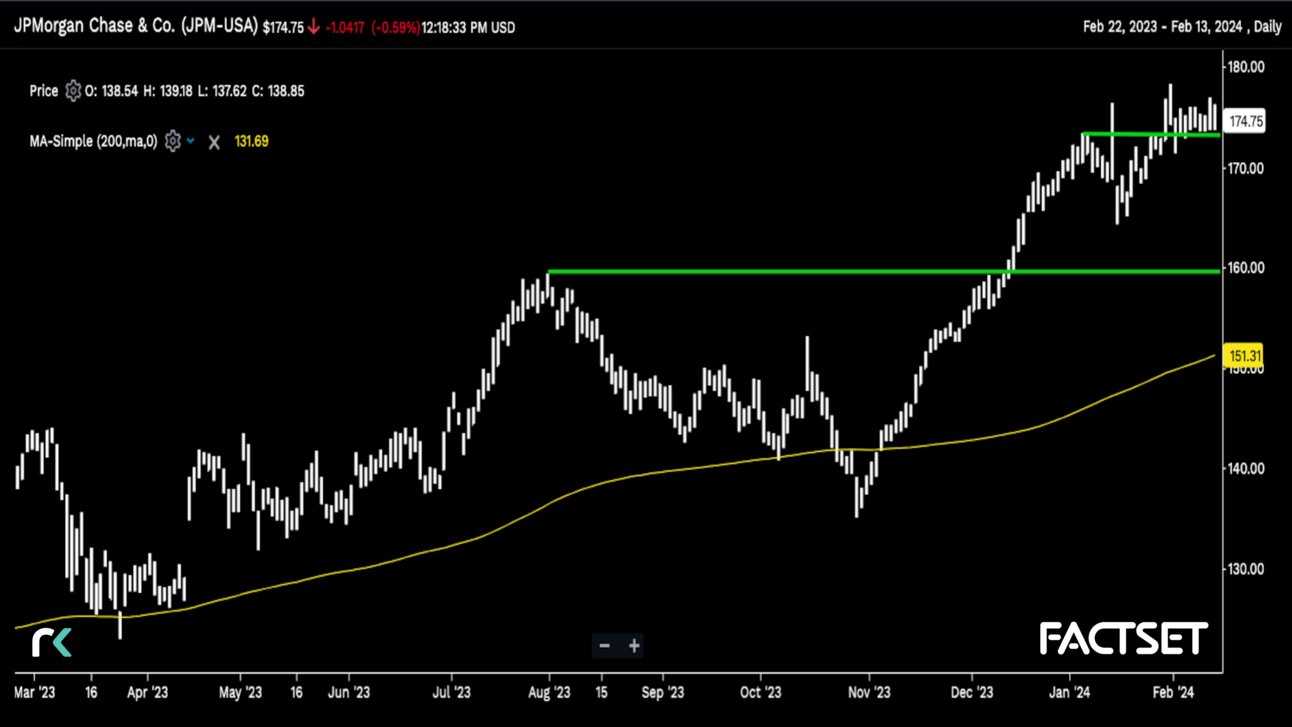
Task: Click the Price legend label
Action: [x=44, y=91]
